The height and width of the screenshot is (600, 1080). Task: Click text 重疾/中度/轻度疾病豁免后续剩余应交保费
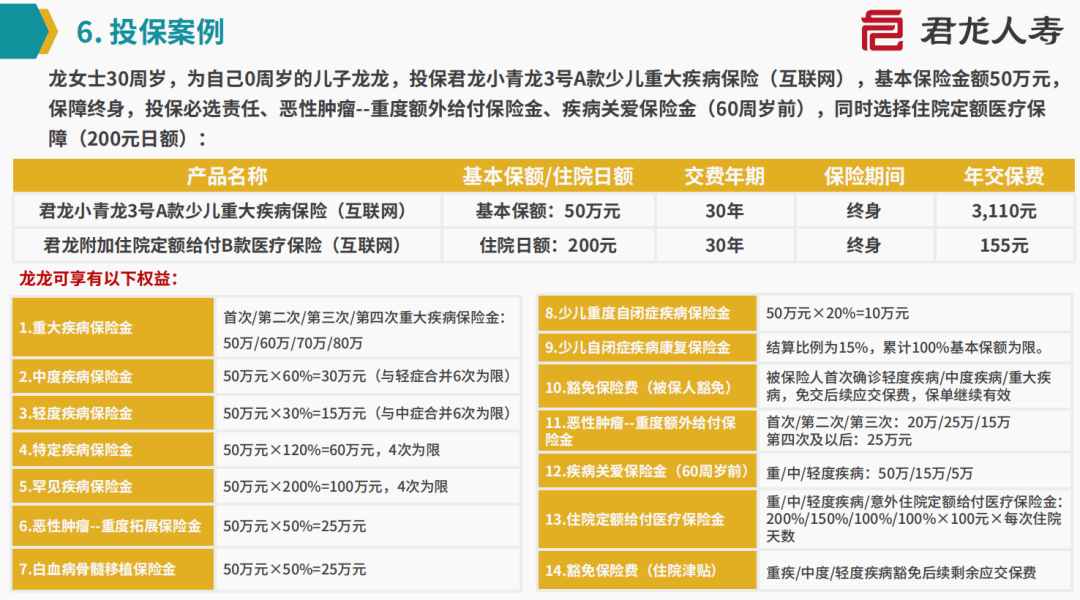pos(901,572)
